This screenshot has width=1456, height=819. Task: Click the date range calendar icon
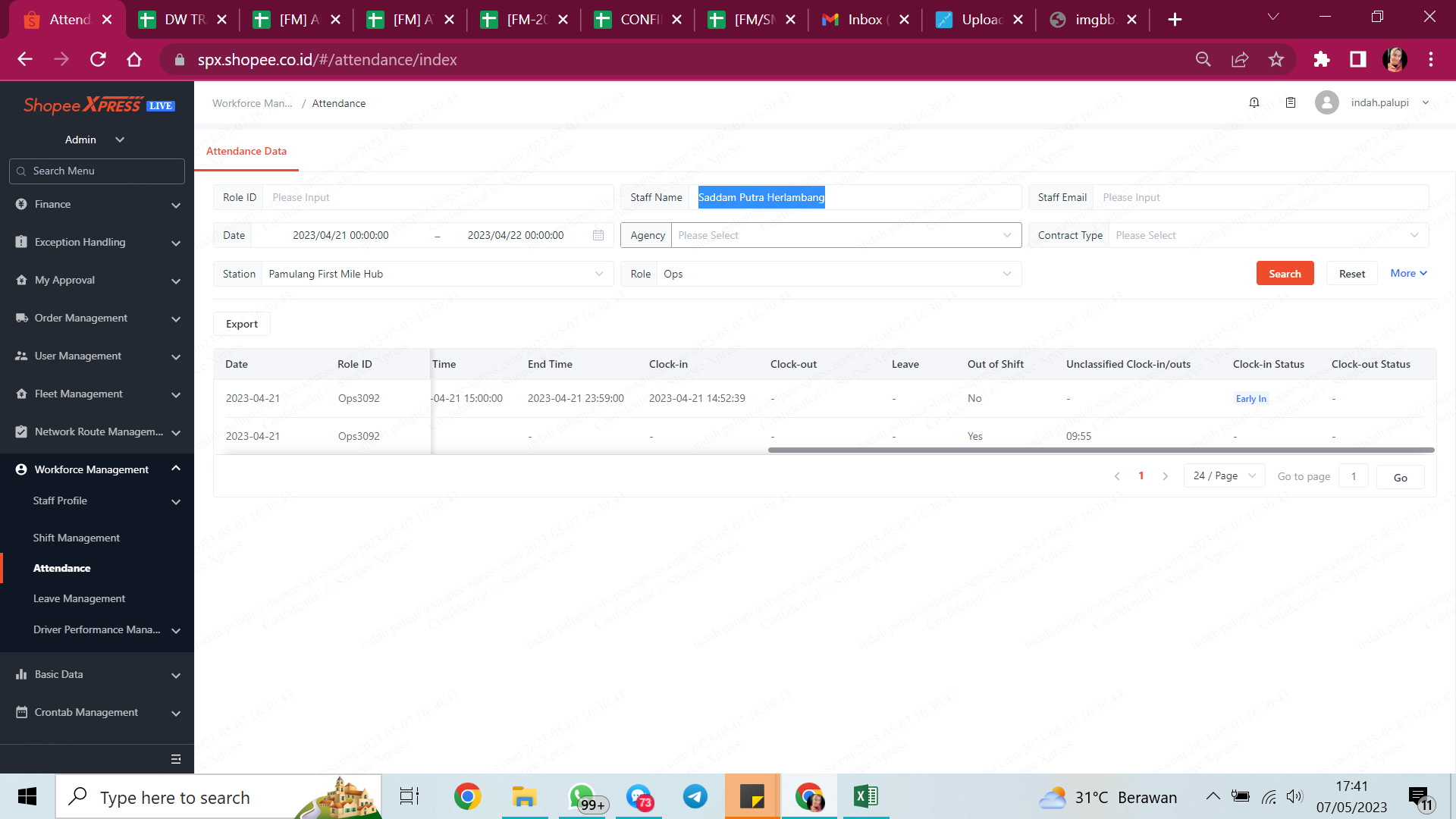point(598,235)
